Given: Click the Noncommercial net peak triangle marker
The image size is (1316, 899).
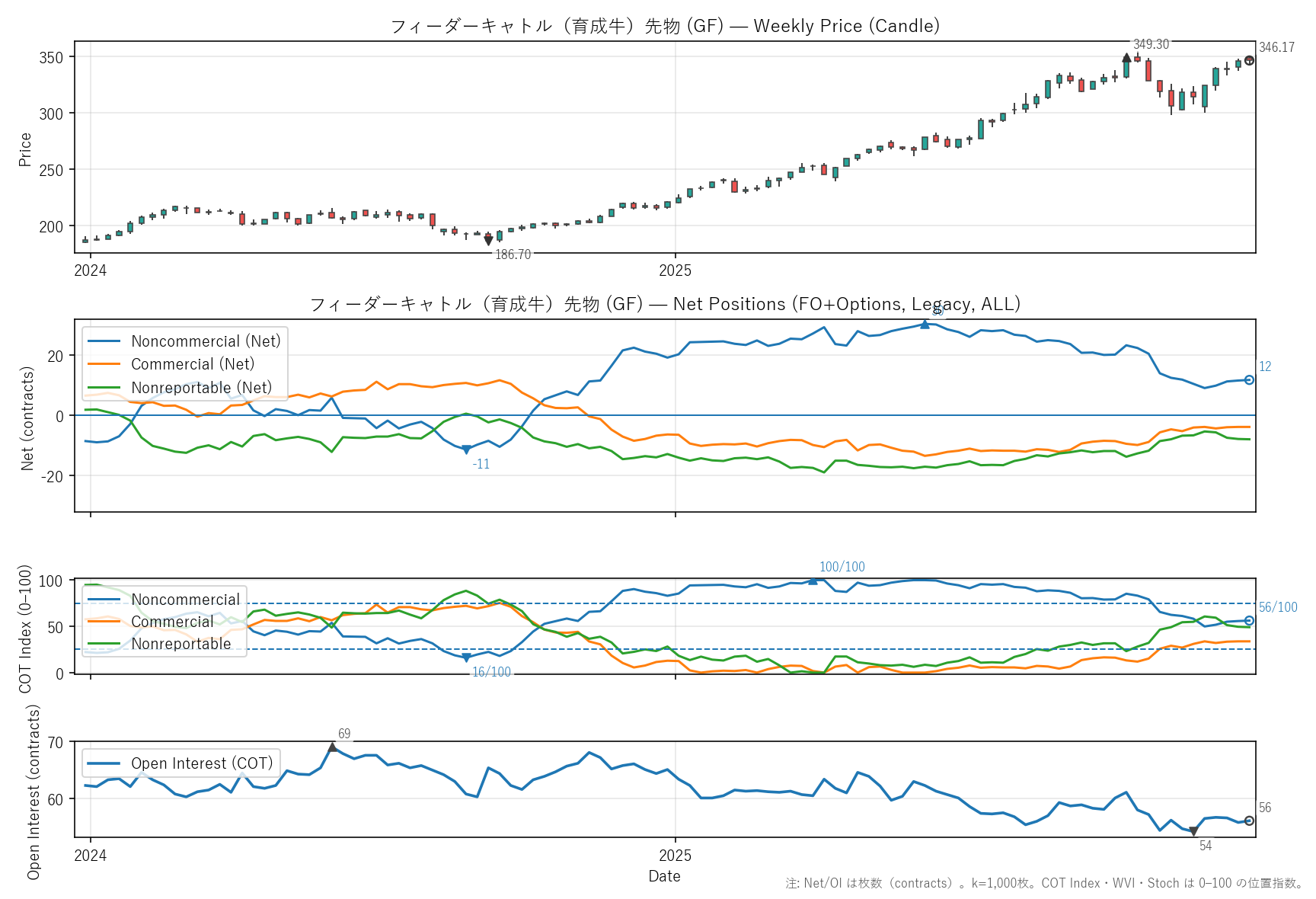Looking at the screenshot, I should click(x=925, y=325).
